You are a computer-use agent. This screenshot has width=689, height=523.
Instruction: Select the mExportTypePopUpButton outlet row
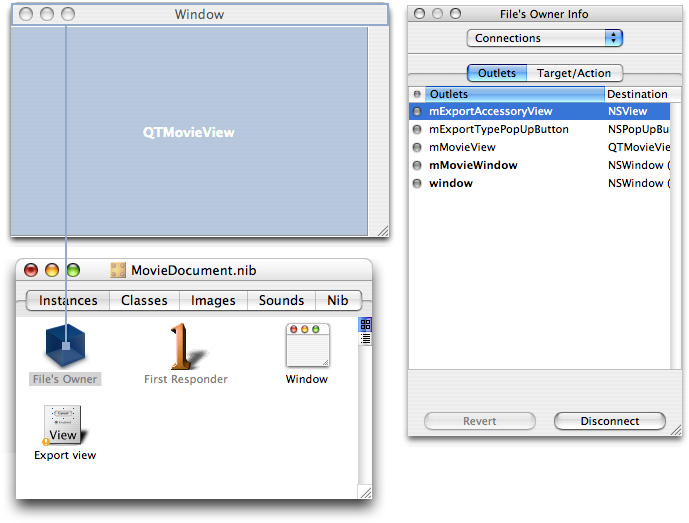(540, 129)
